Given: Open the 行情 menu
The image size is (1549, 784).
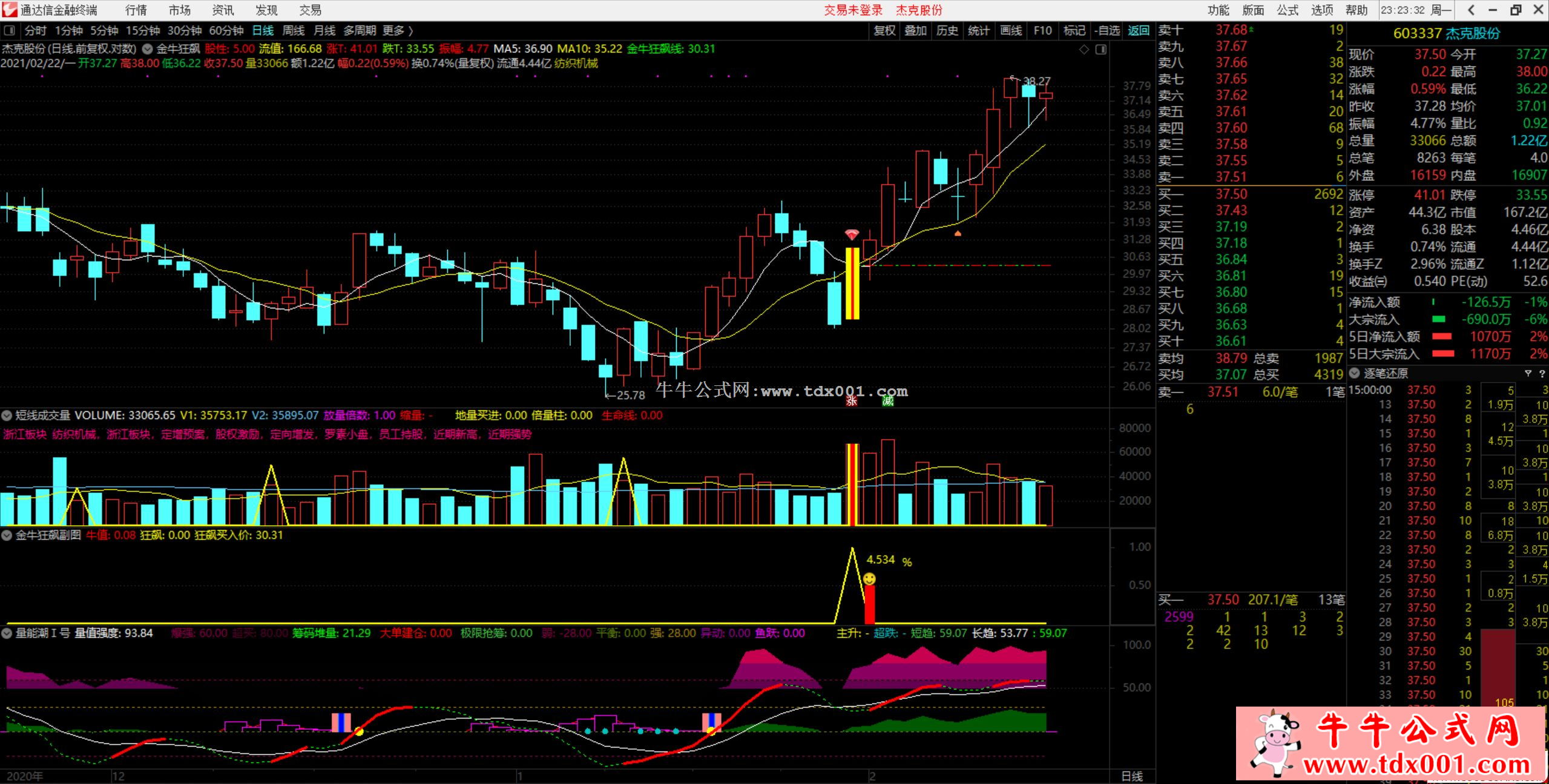Looking at the screenshot, I should pyautogui.click(x=136, y=10).
